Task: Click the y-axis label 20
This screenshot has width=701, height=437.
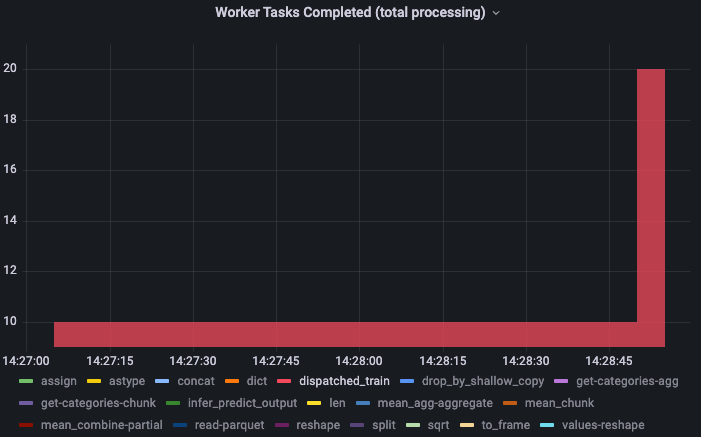Action: click(10, 68)
